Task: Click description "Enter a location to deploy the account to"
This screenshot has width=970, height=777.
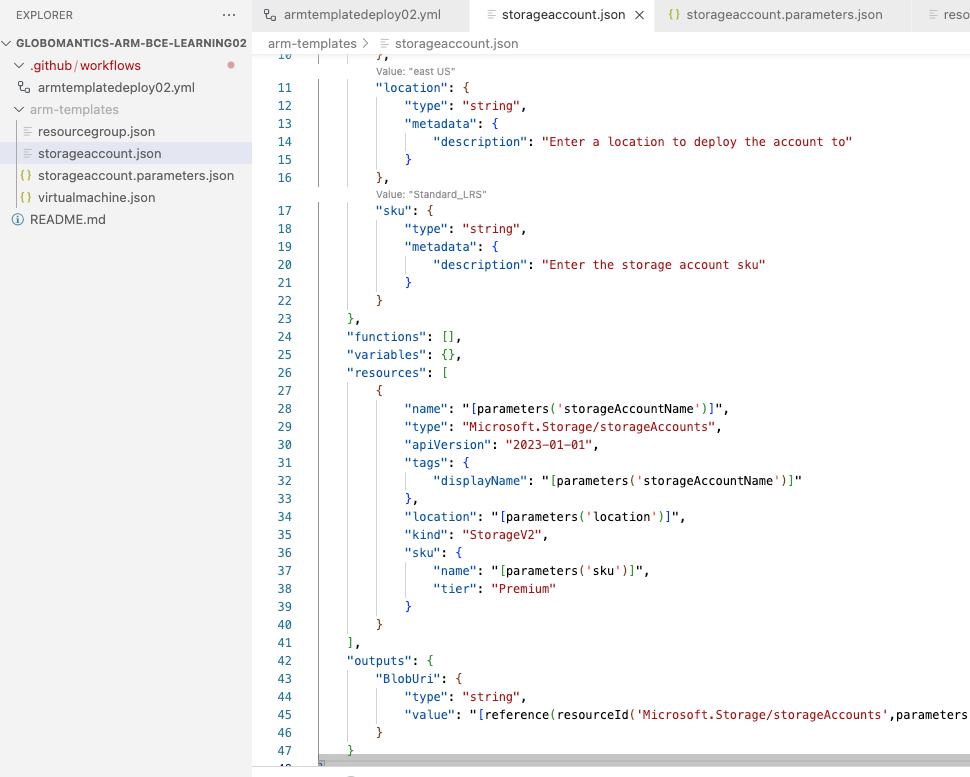Action: click(x=697, y=142)
